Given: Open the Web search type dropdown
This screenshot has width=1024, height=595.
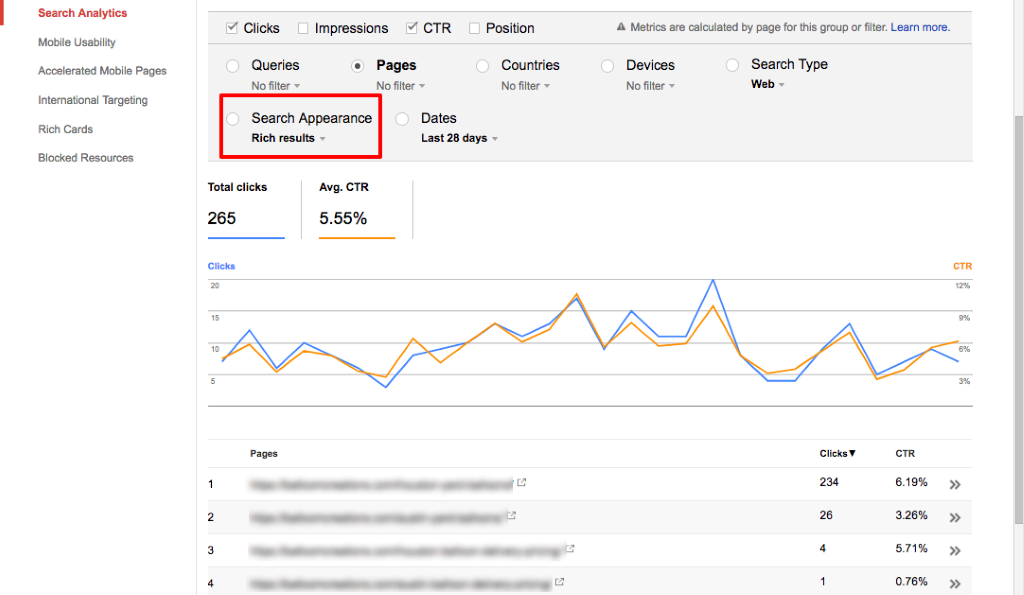Looking at the screenshot, I should click(767, 85).
